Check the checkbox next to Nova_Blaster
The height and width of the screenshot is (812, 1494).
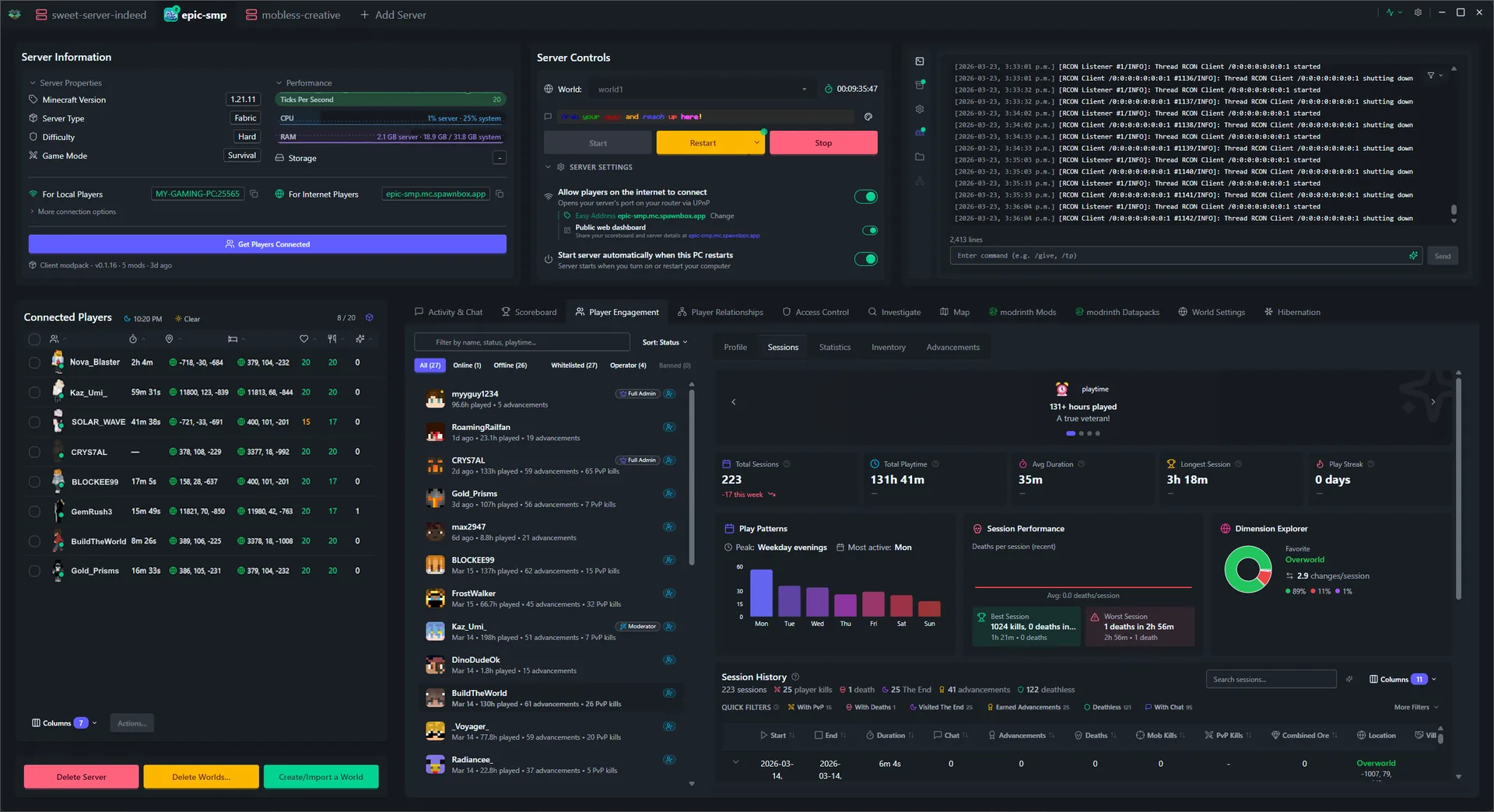34,362
